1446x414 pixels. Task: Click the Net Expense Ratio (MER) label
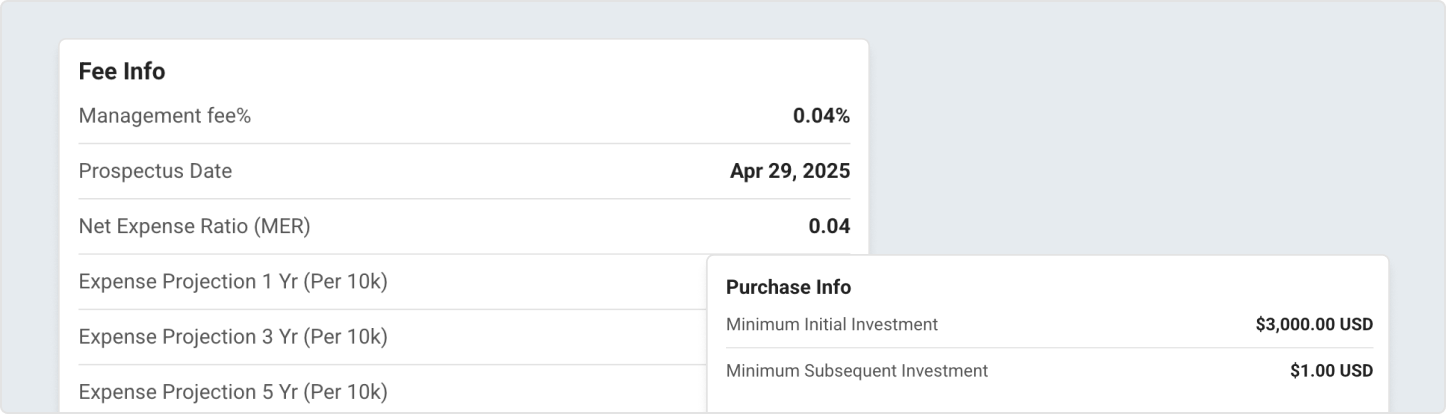click(x=194, y=227)
